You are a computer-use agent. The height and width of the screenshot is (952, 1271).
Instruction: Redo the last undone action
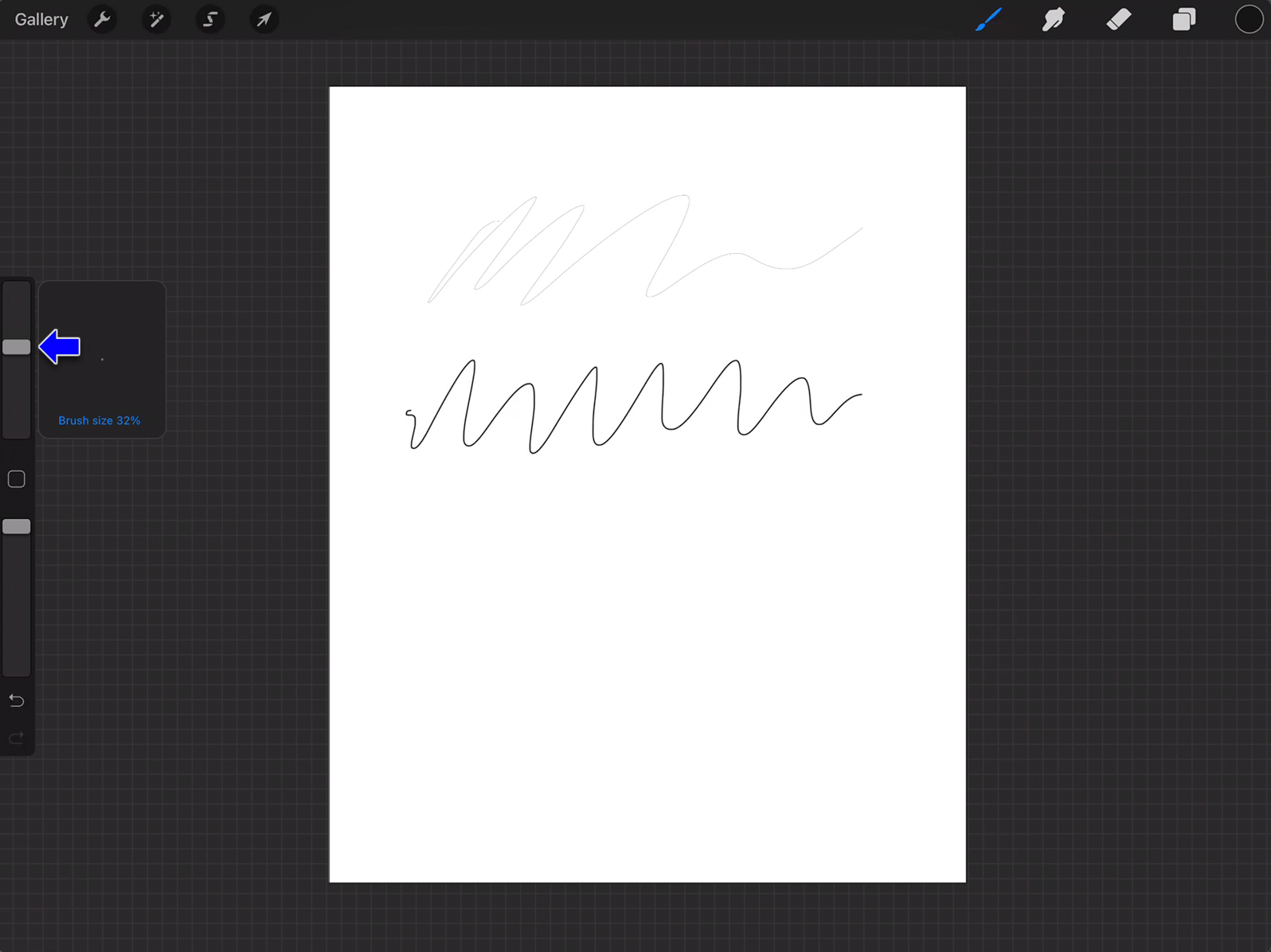[17, 738]
